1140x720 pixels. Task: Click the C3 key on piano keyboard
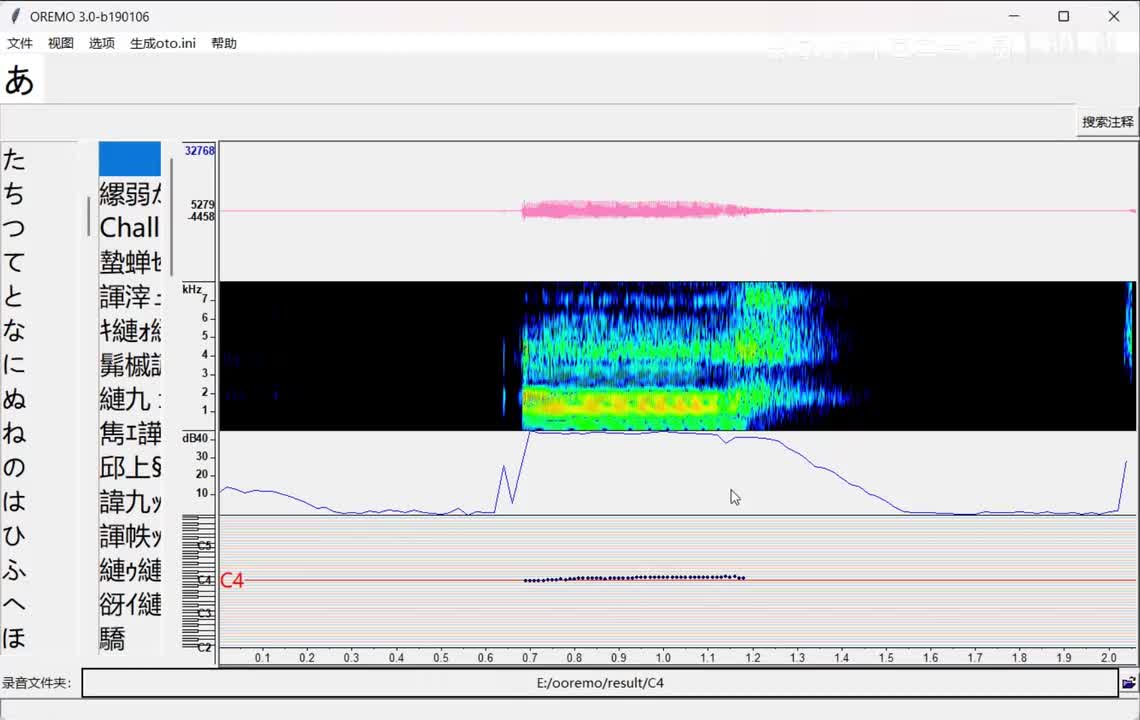pyautogui.click(x=205, y=613)
